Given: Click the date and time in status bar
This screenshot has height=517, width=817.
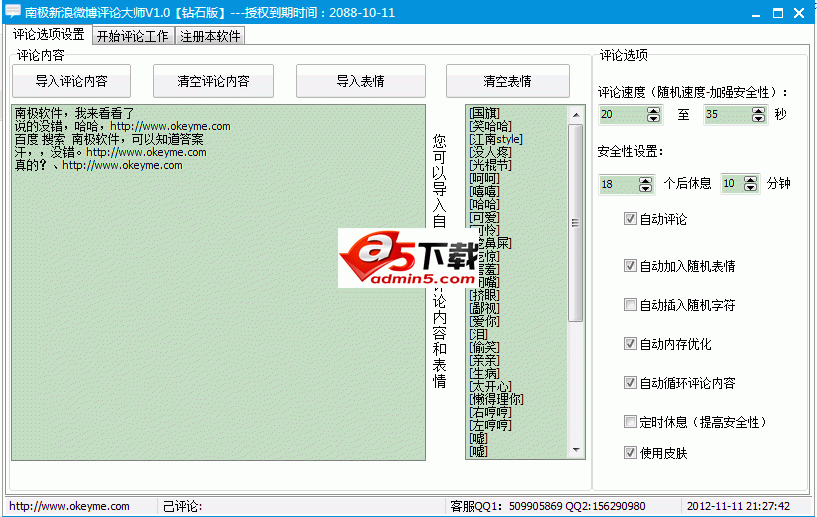Looking at the screenshot, I should pos(738,506).
